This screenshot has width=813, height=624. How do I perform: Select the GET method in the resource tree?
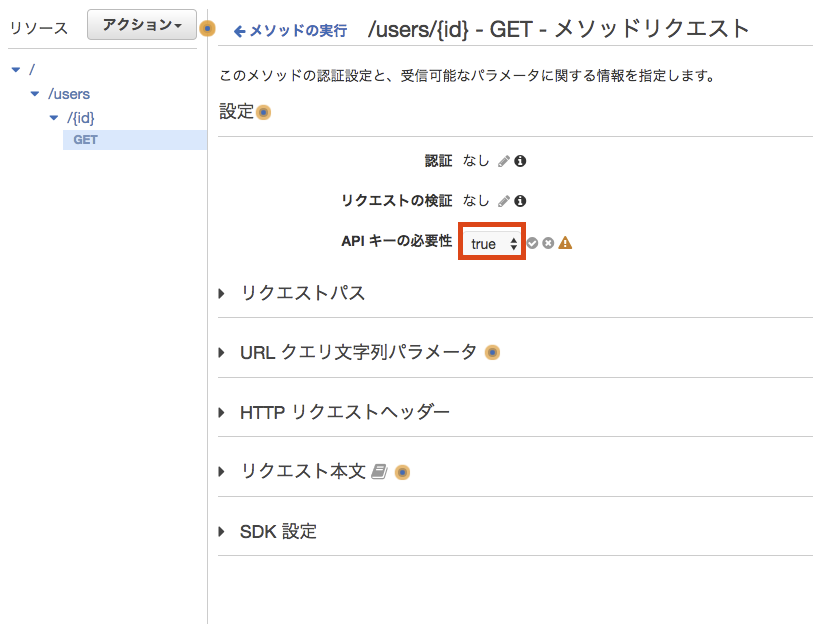[86, 140]
